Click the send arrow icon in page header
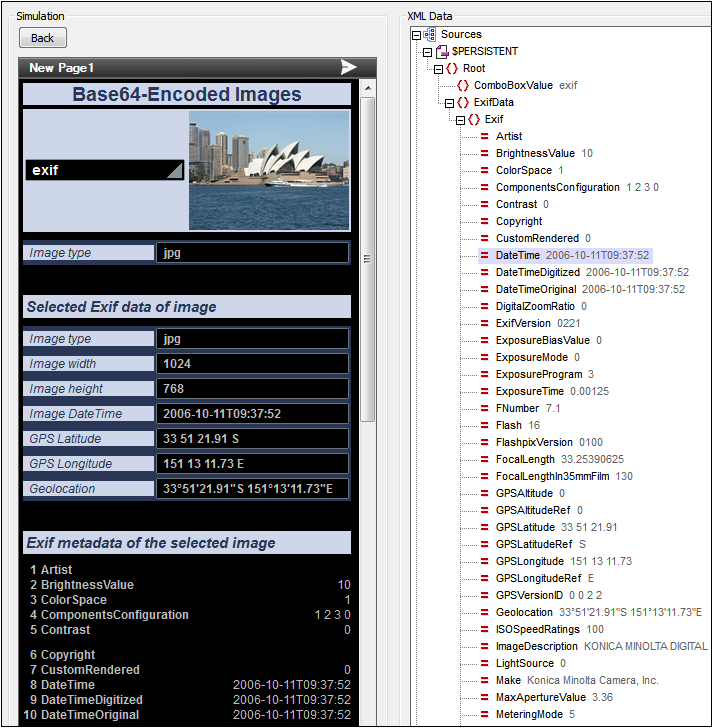713x728 pixels. coord(348,67)
